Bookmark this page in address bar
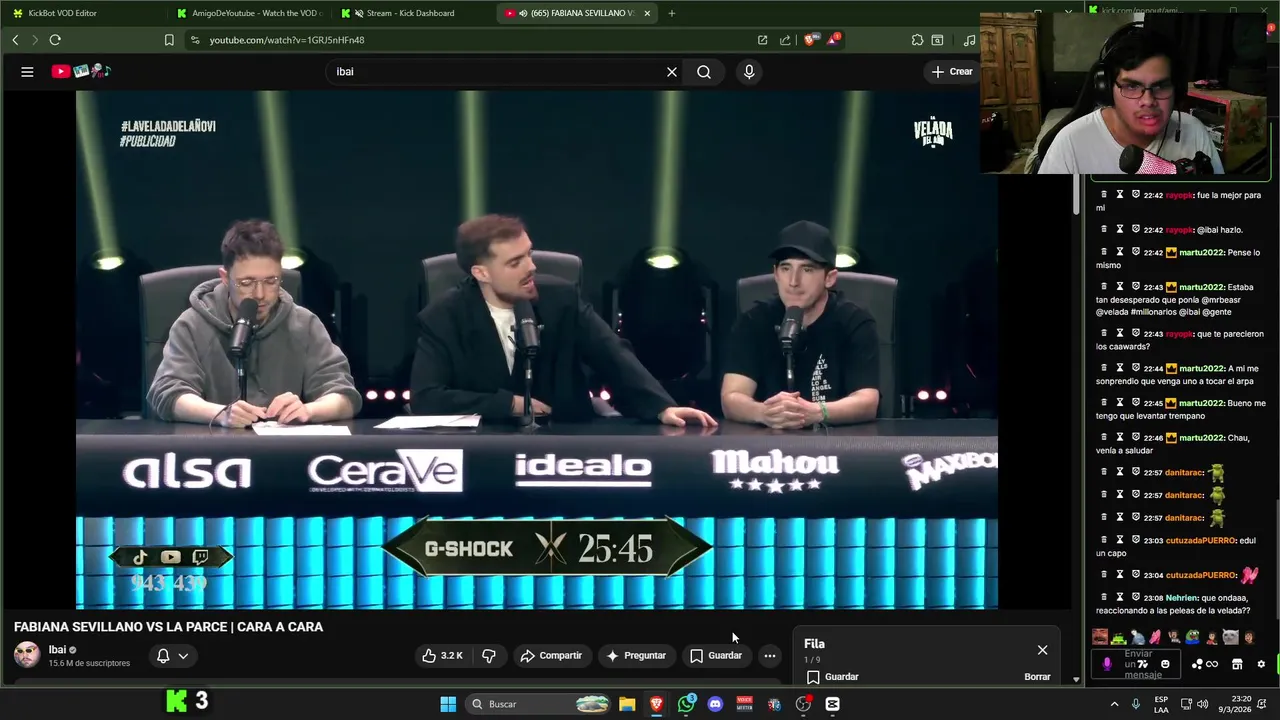Viewport: 1280px width, 720px height. (169, 40)
